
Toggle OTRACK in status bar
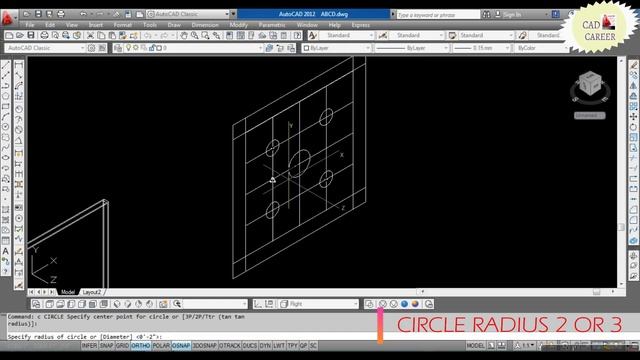230,346
